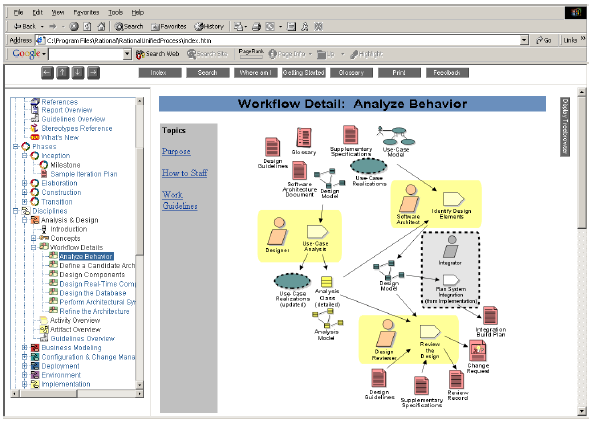Click the Design Reviewer role icon
Viewport: 591px width, 421px height.
tap(386, 334)
